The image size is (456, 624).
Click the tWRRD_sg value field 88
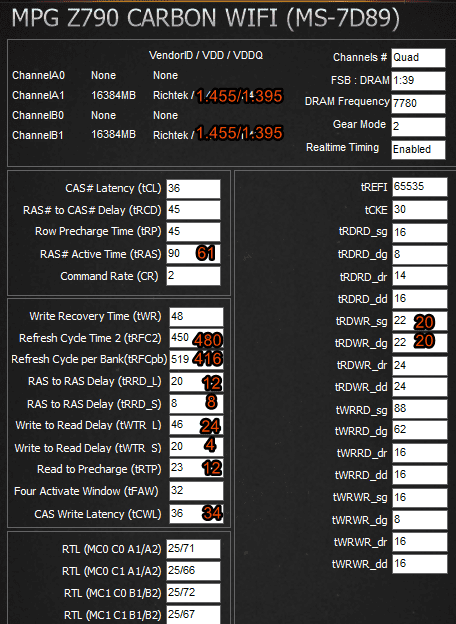click(420, 409)
